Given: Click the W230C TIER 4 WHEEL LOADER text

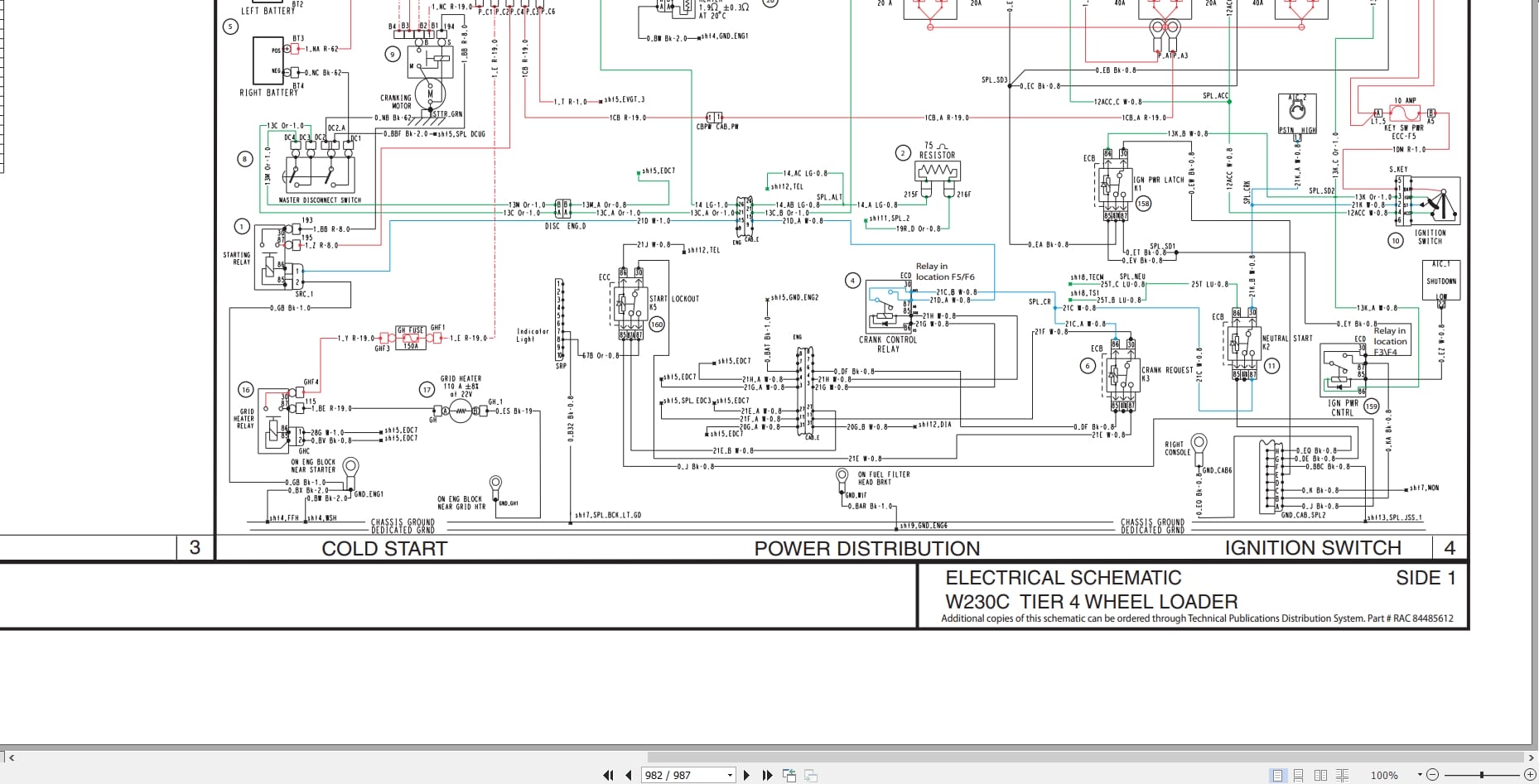Looking at the screenshot, I should (x=1092, y=602).
